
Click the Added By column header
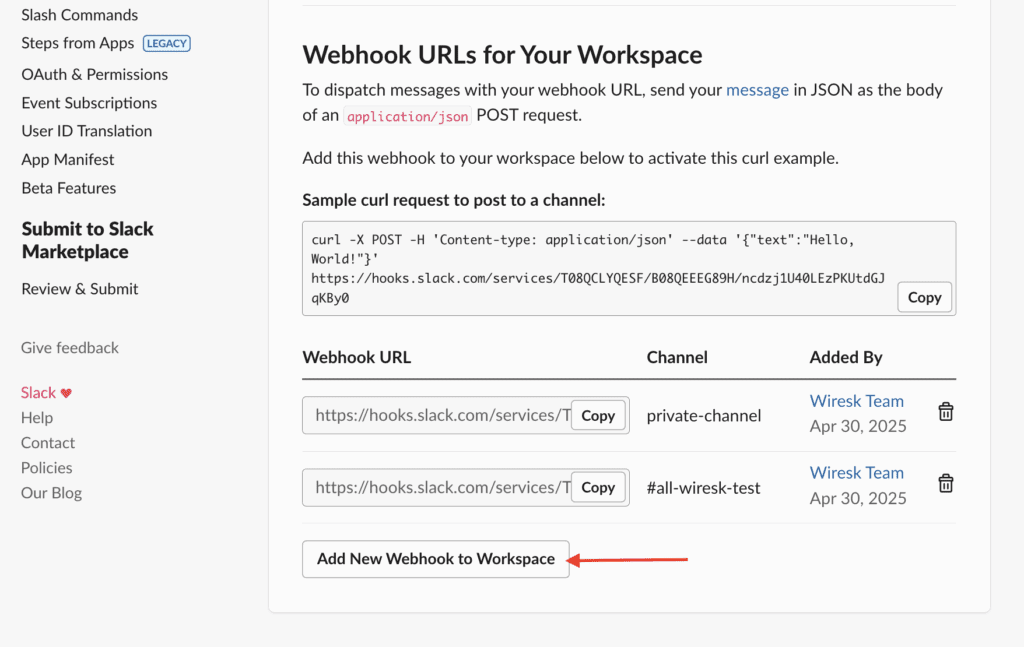[x=846, y=357]
